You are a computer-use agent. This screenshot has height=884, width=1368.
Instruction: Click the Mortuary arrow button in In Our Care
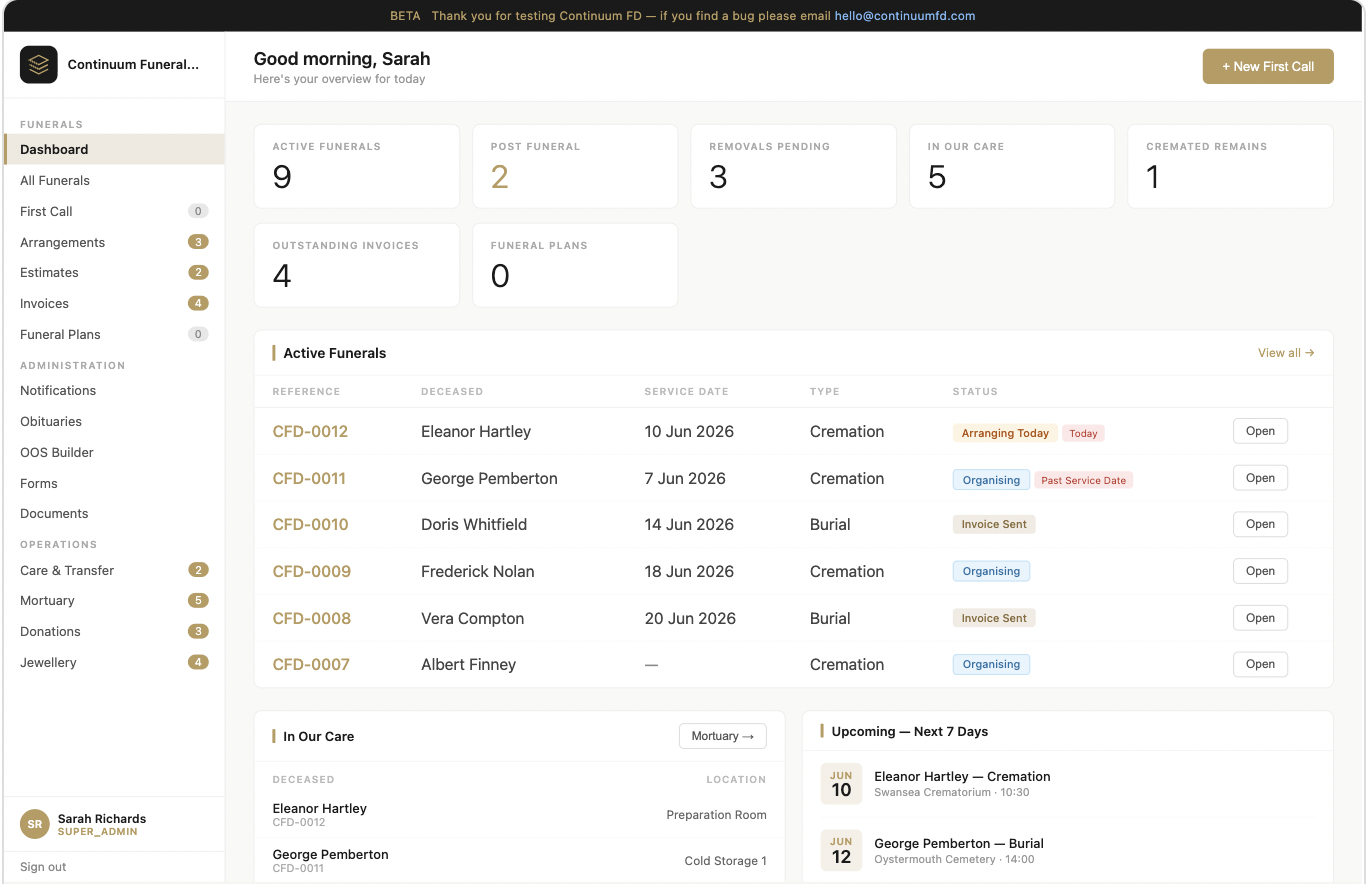(723, 736)
